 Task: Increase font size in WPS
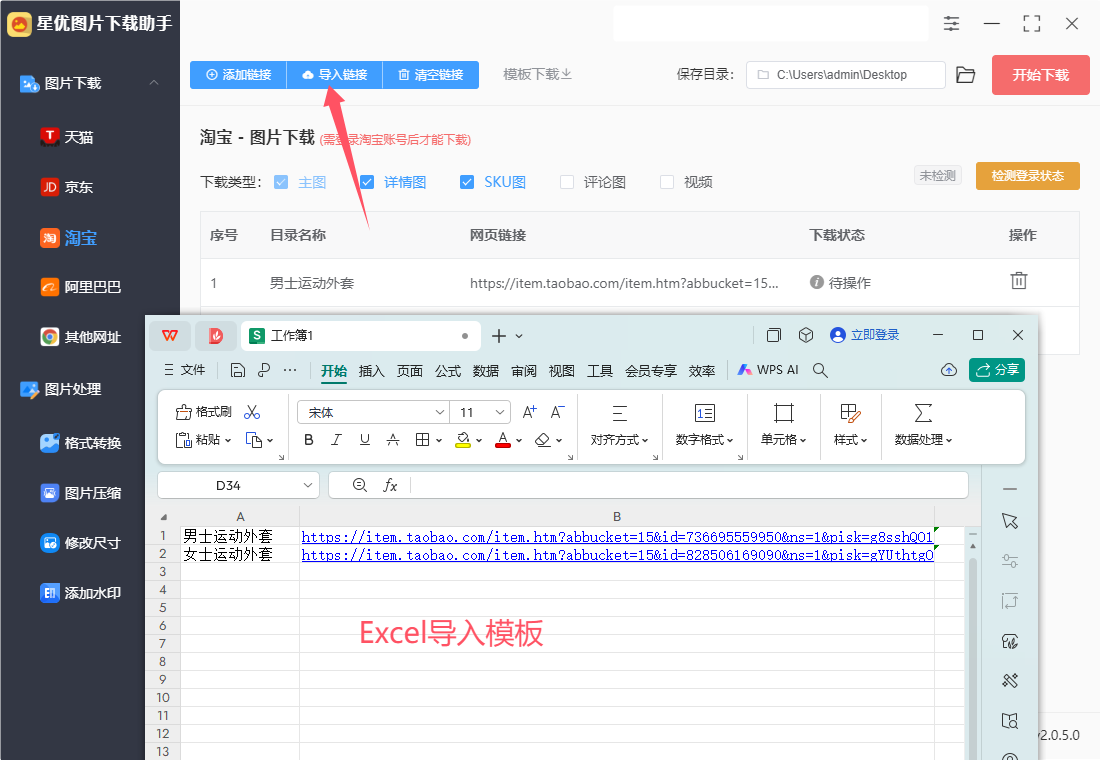530,412
